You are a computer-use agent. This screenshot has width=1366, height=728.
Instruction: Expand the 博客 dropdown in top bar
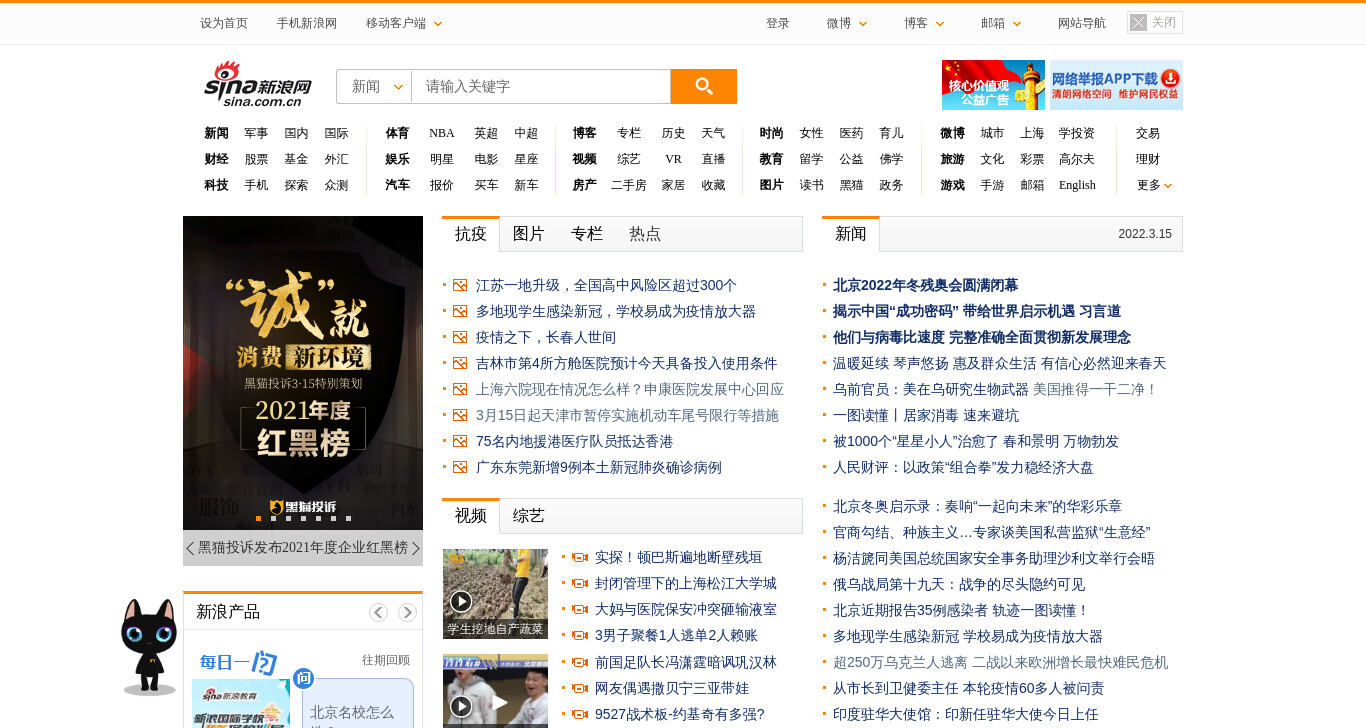(924, 23)
